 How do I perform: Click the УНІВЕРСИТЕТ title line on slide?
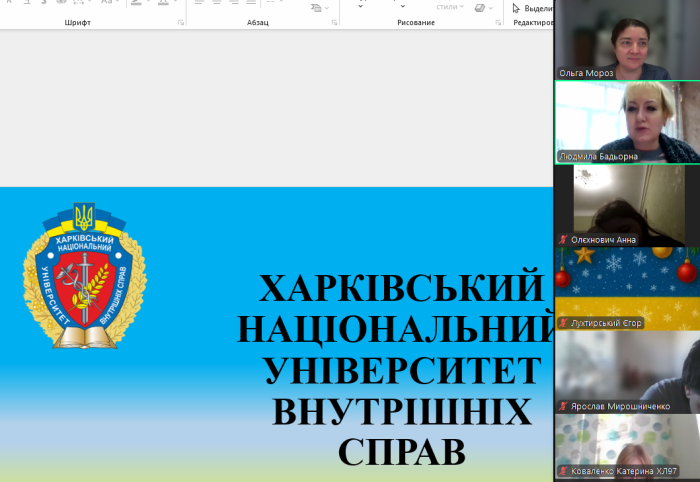402,370
